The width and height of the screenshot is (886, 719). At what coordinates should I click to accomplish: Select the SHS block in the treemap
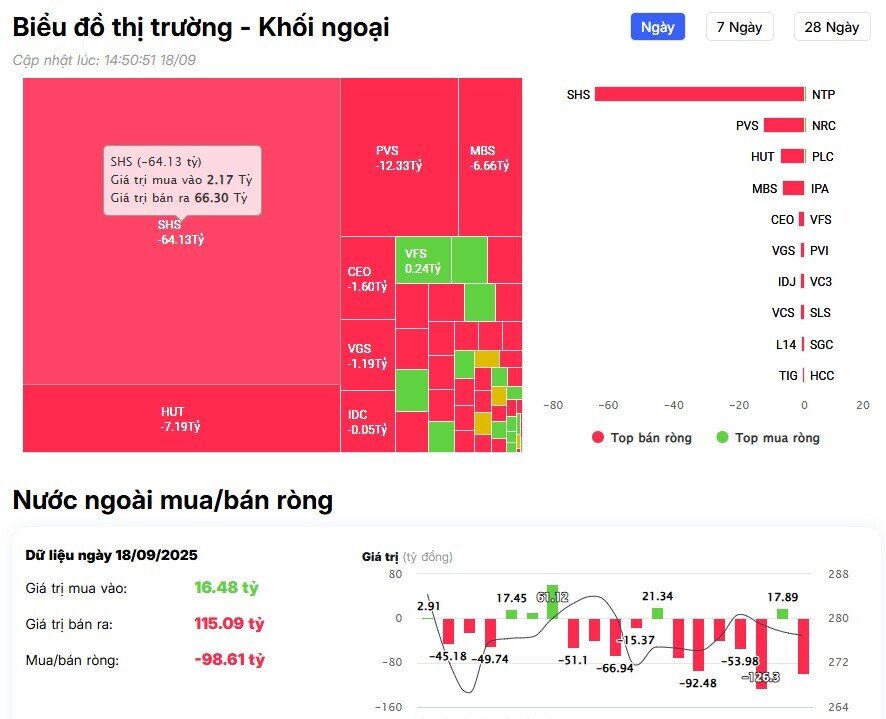170,230
